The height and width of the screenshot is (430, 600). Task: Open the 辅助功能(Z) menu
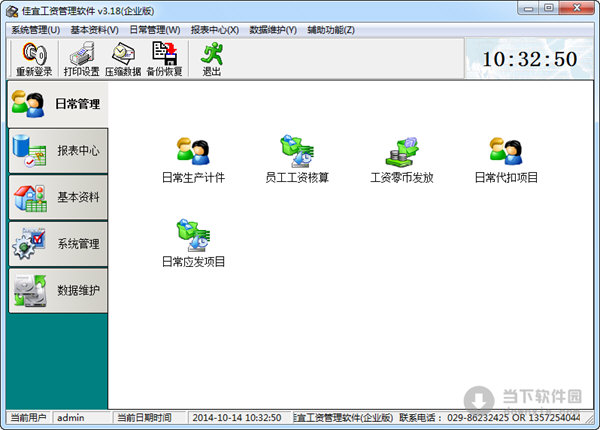[x=331, y=30]
